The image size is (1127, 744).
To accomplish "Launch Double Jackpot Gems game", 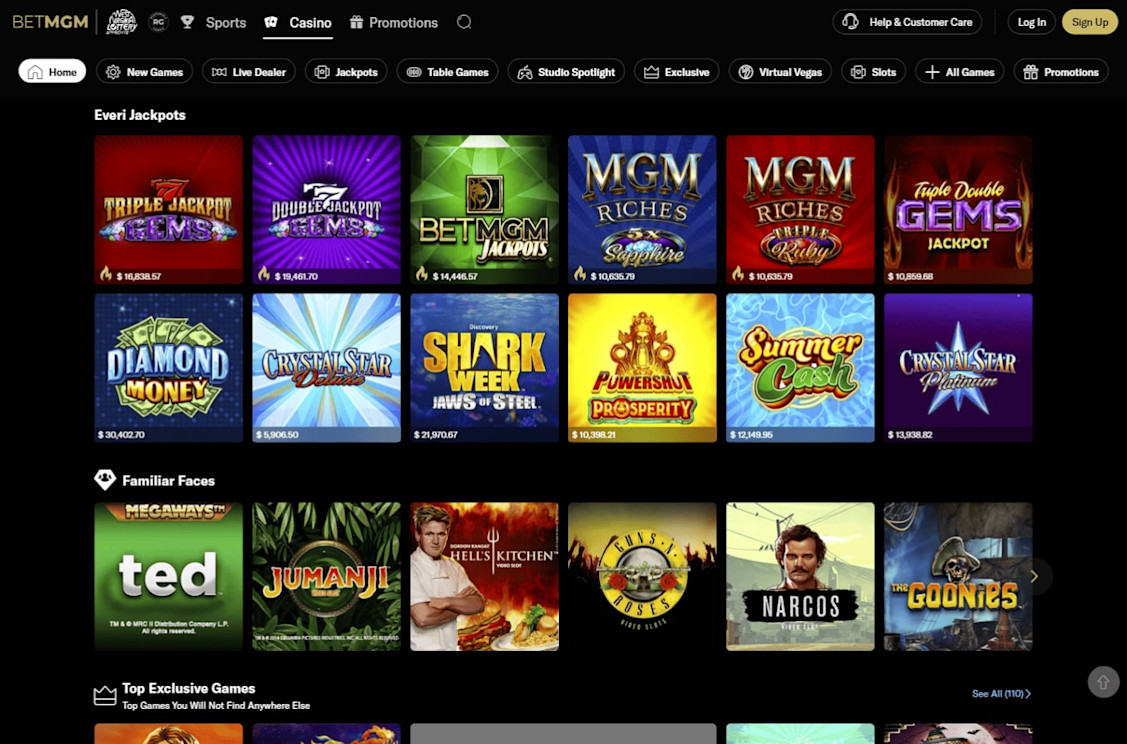I will tap(326, 209).
